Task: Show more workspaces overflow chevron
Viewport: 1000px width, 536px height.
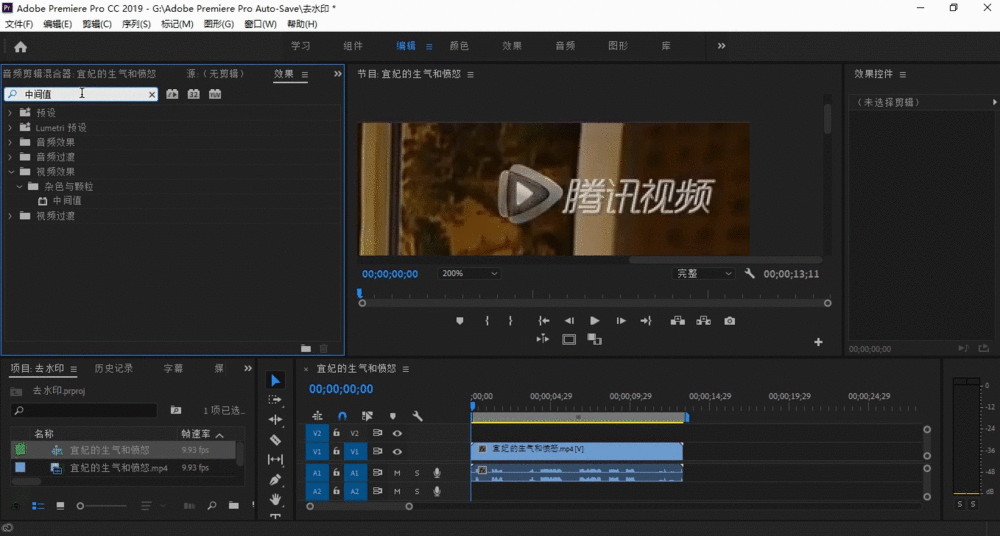Action: point(721,46)
